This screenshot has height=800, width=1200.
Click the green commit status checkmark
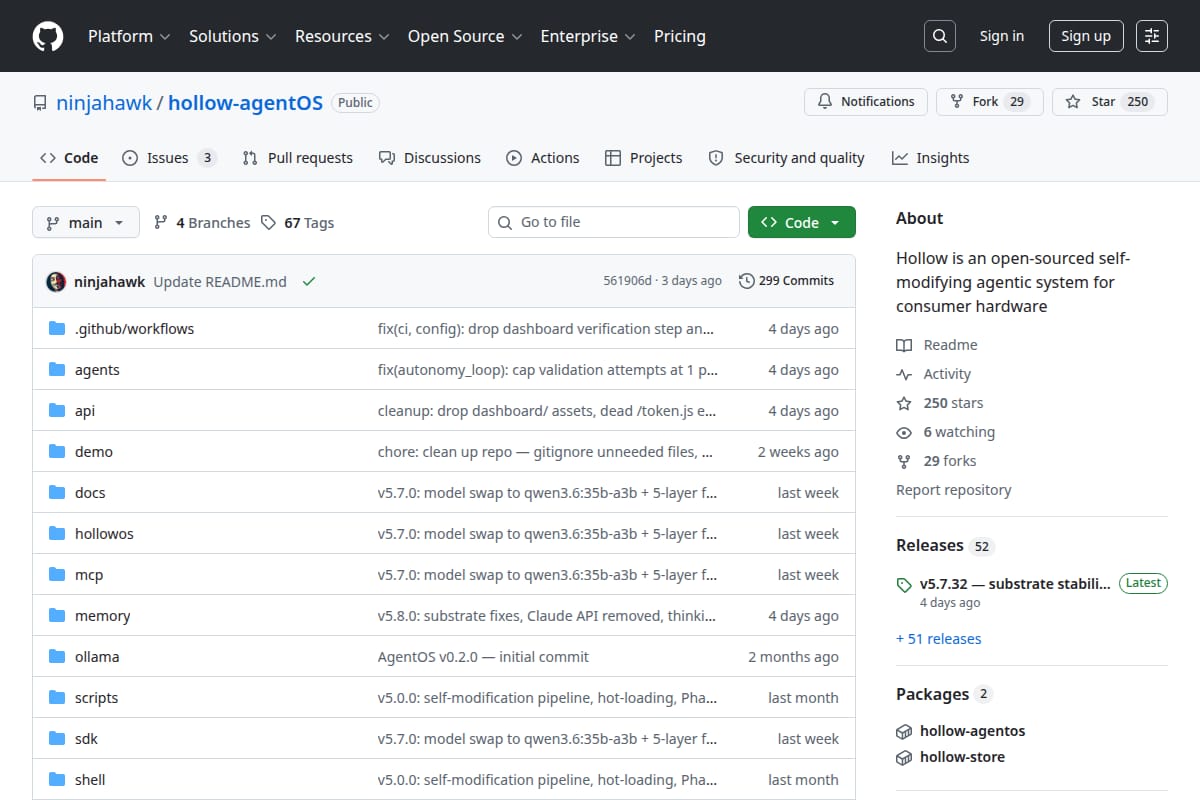[309, 282]
